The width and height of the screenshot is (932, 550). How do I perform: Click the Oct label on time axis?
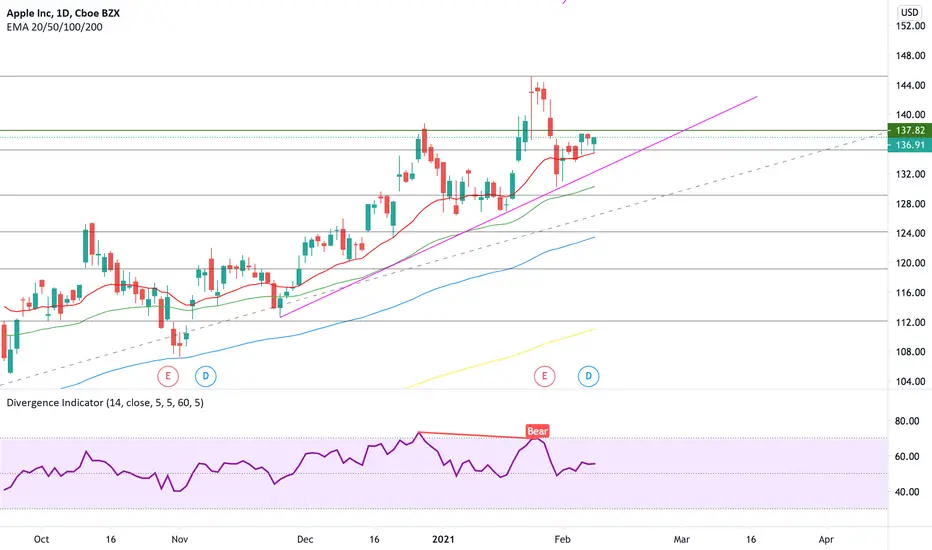coord(42,539)
